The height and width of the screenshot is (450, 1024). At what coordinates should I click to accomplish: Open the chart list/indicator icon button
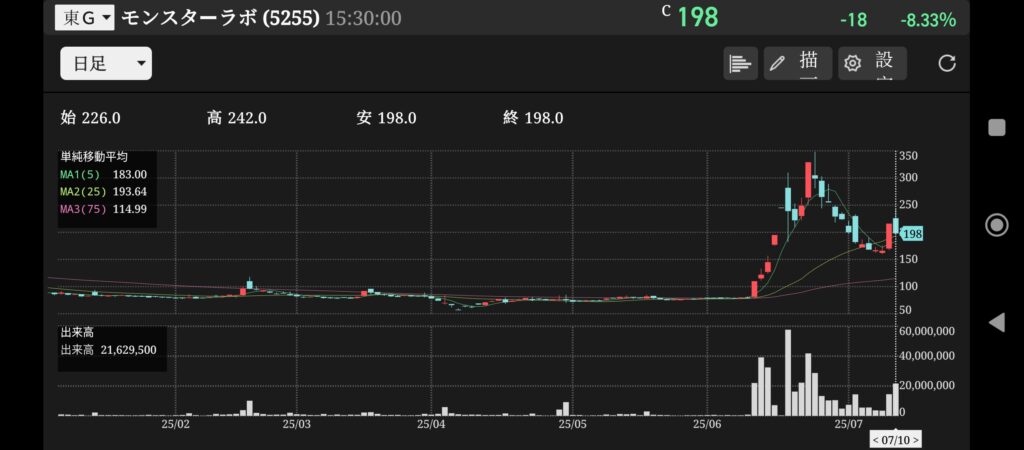(x=740, y=63)
